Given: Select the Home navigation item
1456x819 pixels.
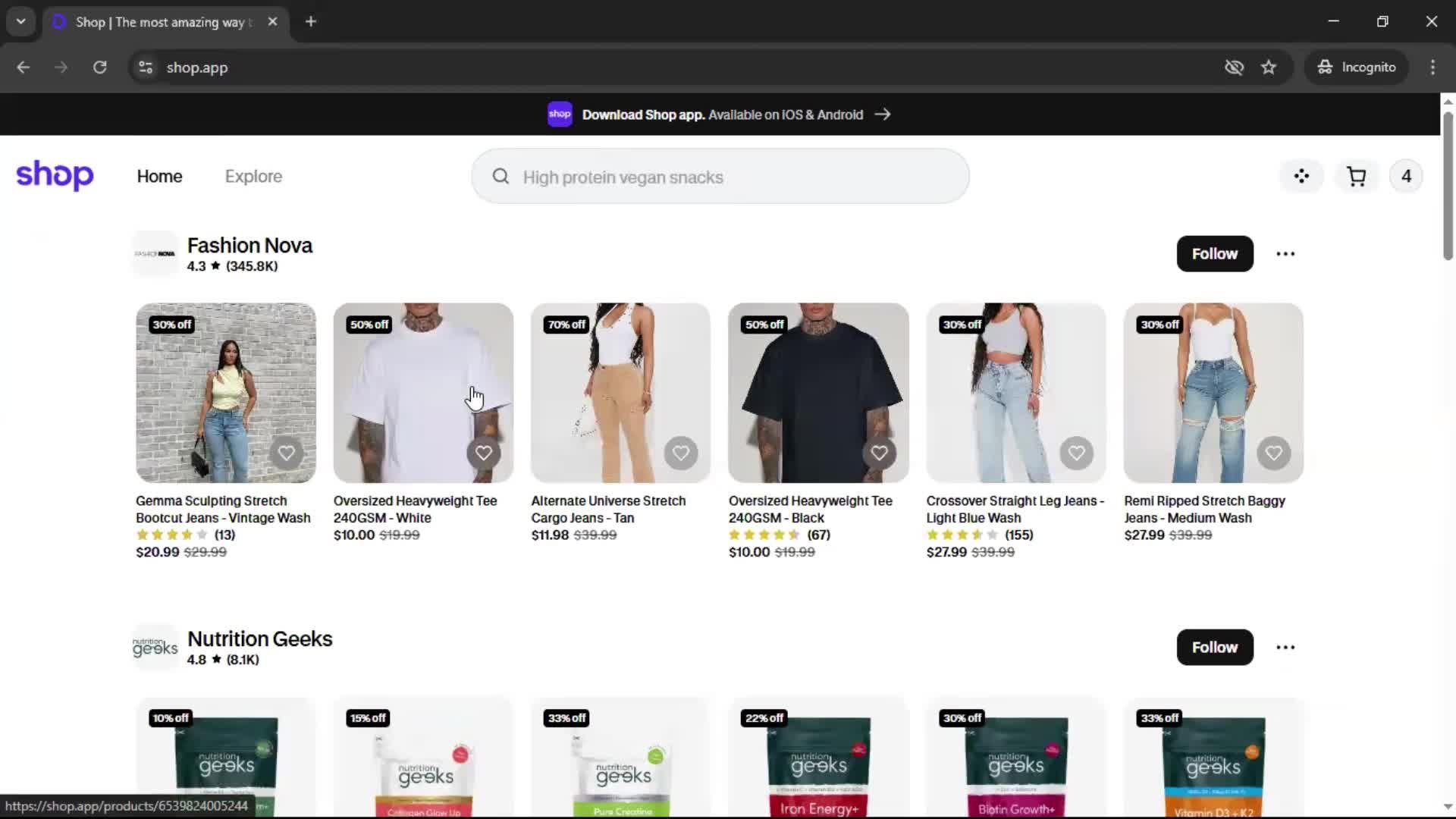Looking at the screenshot, I should (159, 177).
